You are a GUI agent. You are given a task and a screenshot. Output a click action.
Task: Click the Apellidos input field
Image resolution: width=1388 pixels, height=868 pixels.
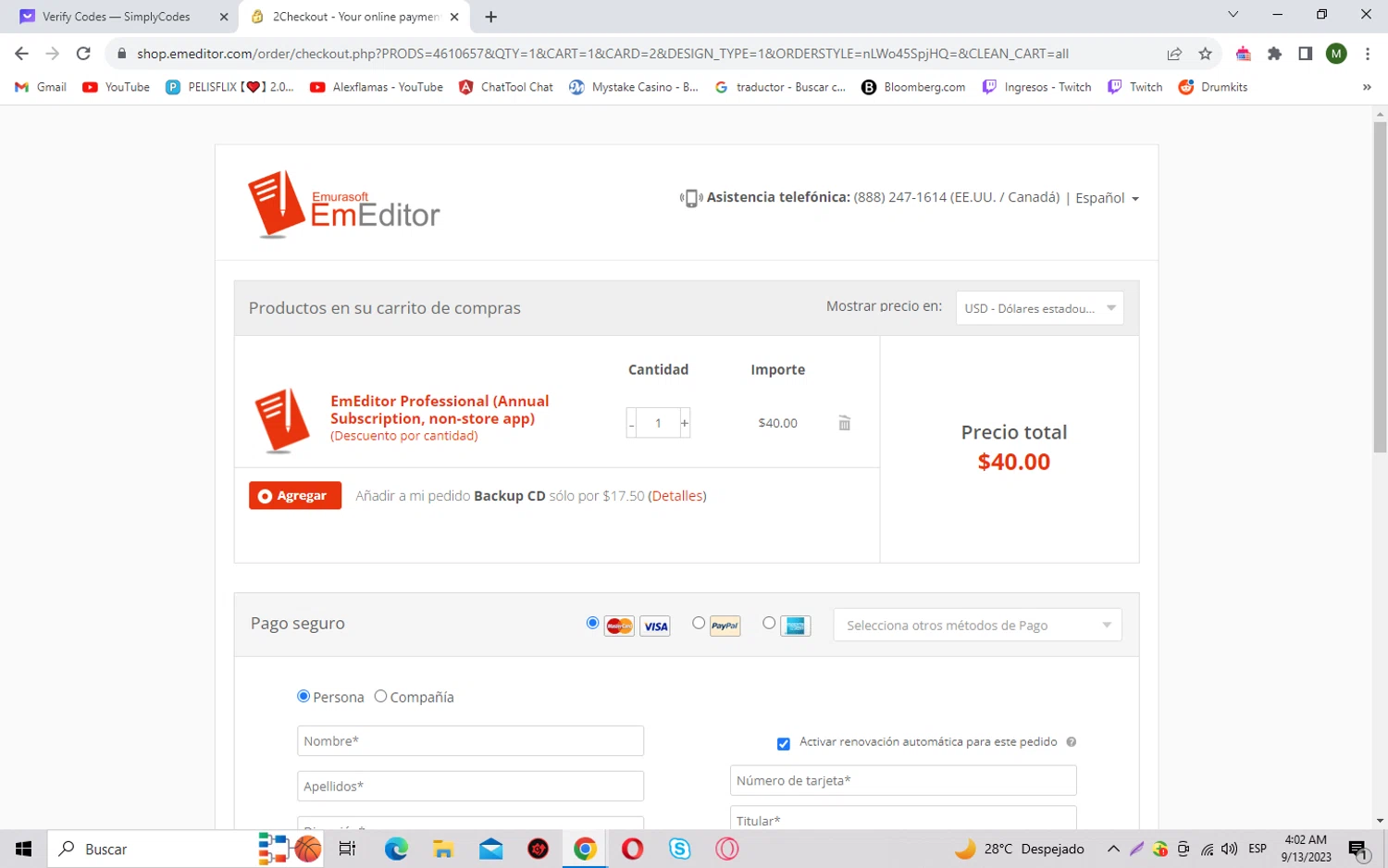(470, 787)
